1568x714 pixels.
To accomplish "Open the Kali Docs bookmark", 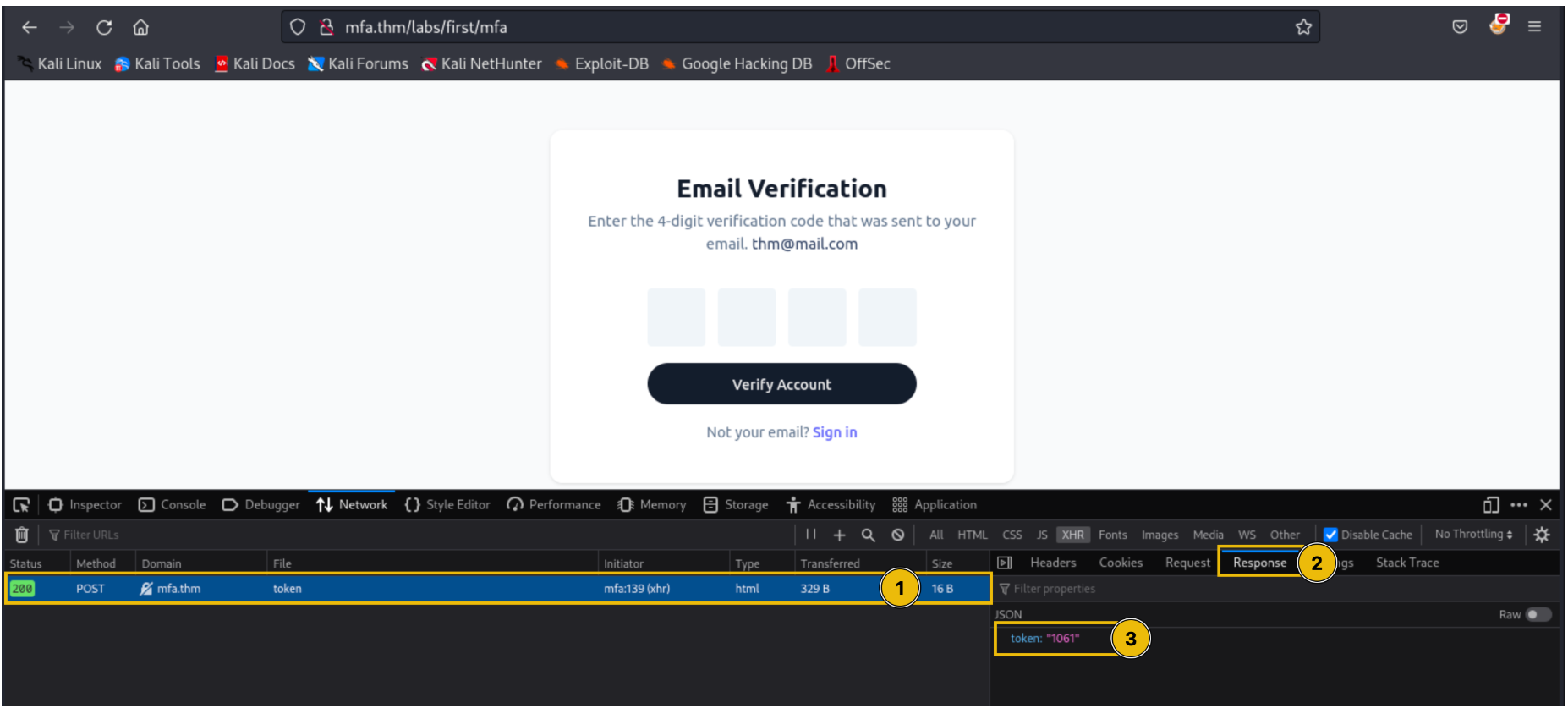I will [255, 63].
